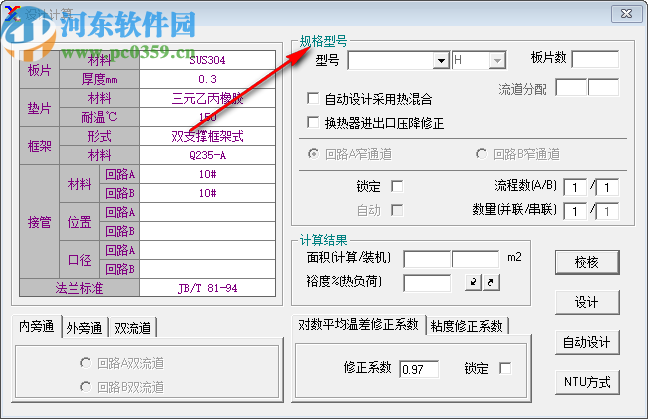Focus the first 流道分配 field
Image resolution: width=648 pixels, height=419 pixels.
[x=572, y=88]
